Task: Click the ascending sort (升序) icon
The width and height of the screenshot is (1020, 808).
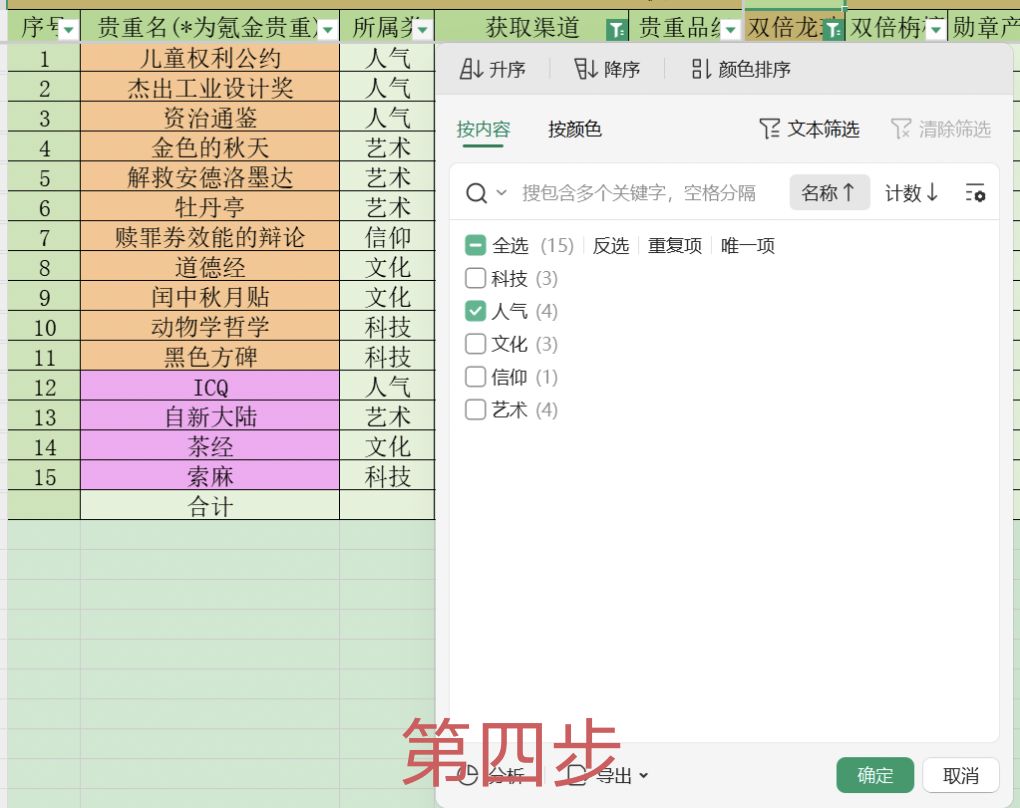Action: click(x=471, y=69)
